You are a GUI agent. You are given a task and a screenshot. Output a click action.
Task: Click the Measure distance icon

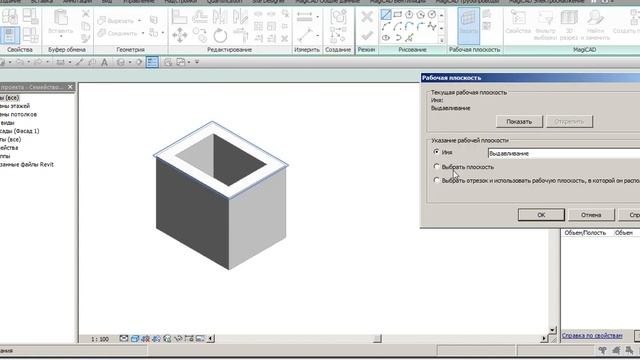coord(304,17)
